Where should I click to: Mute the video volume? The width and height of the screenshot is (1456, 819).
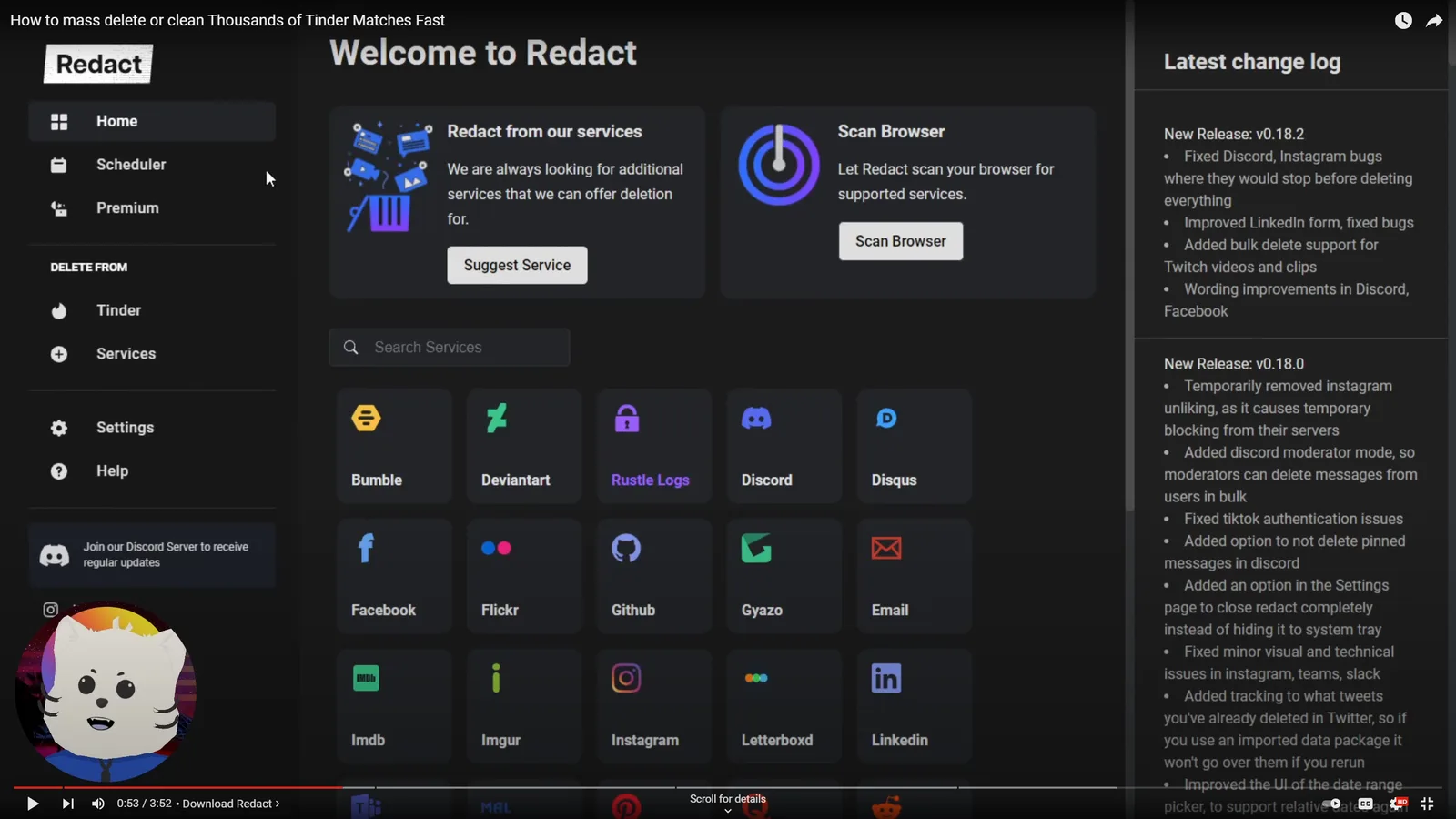pos(98,804)
